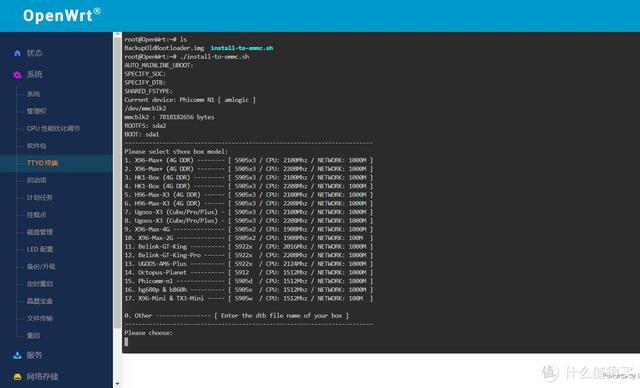Click the purple gear icon for 系统 menu
This screenshot has width=640, height=388.
coord(17,75)
